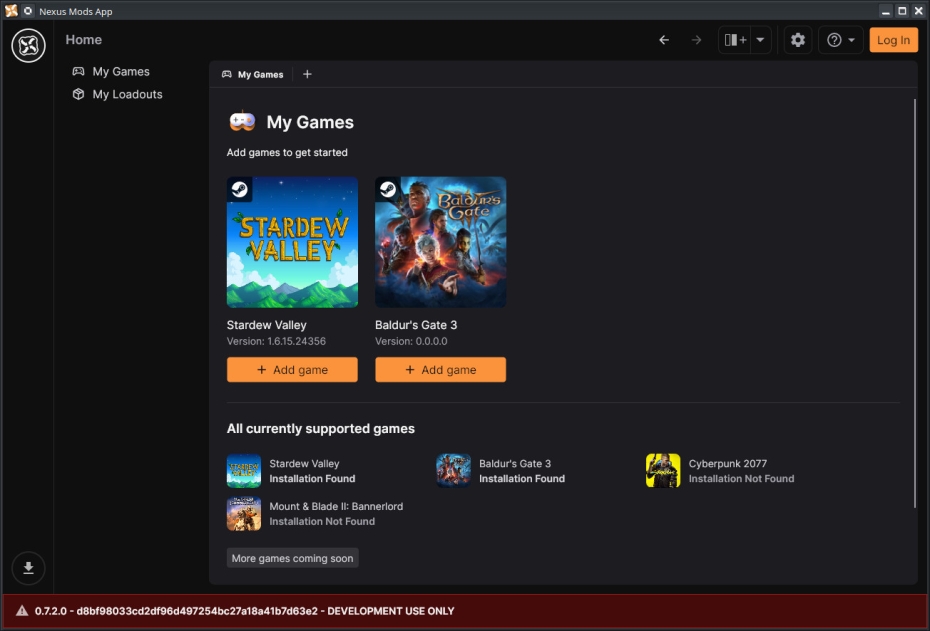
Task: Open the Help question mark menu
Action: point(840,40)
